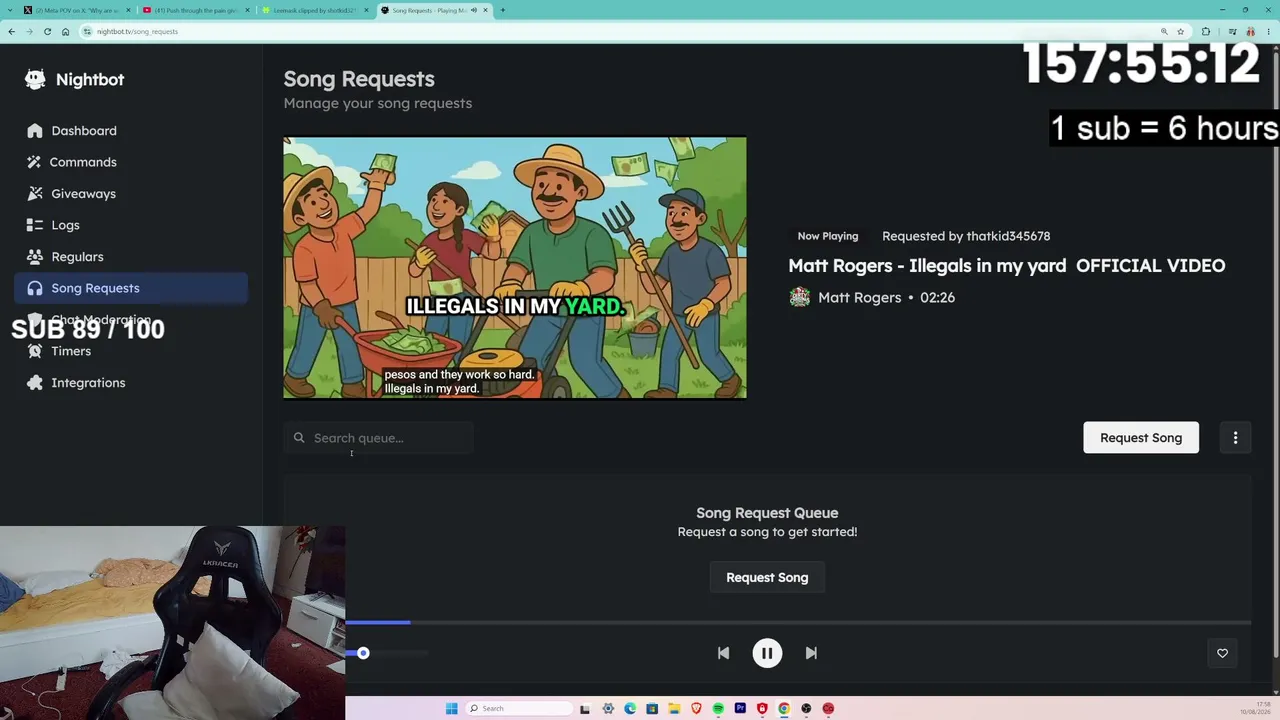
Task: Click the address bar URL nightbot.tv
Action: [137, 31]
